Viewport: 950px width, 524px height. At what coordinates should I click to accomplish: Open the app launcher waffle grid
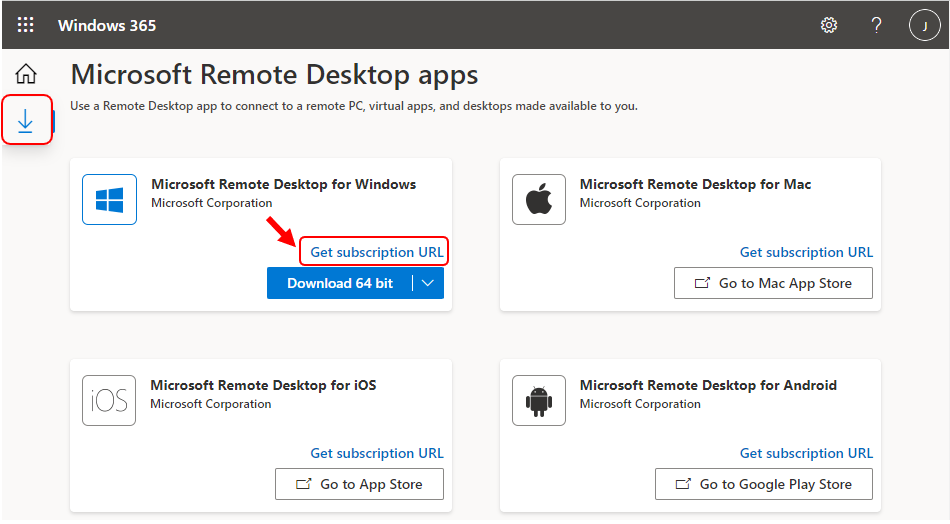coord(25,25)
